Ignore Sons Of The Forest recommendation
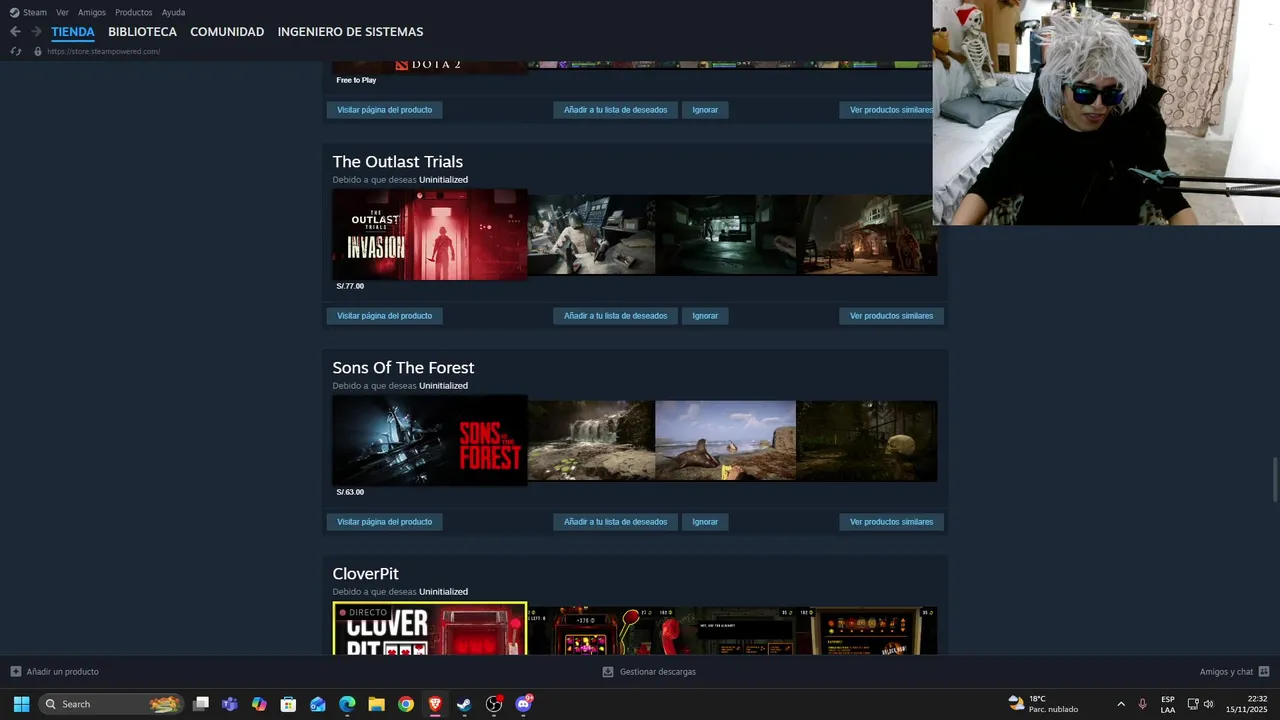 pyautogui.click(x=705, y=522)
